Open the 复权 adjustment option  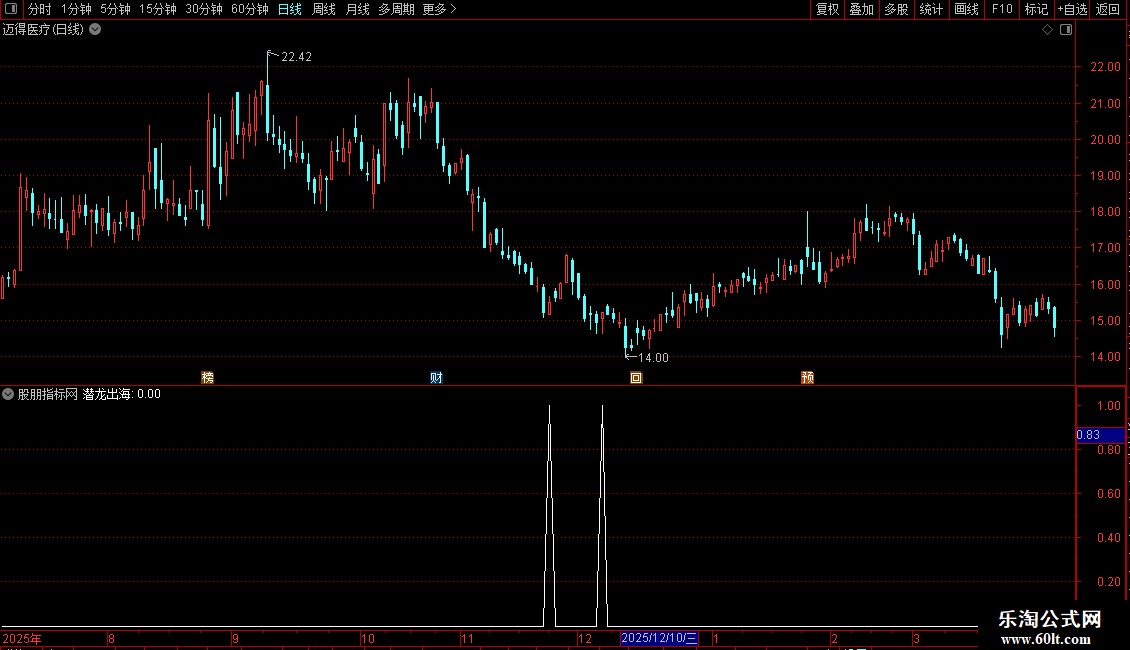coord(827,9)
